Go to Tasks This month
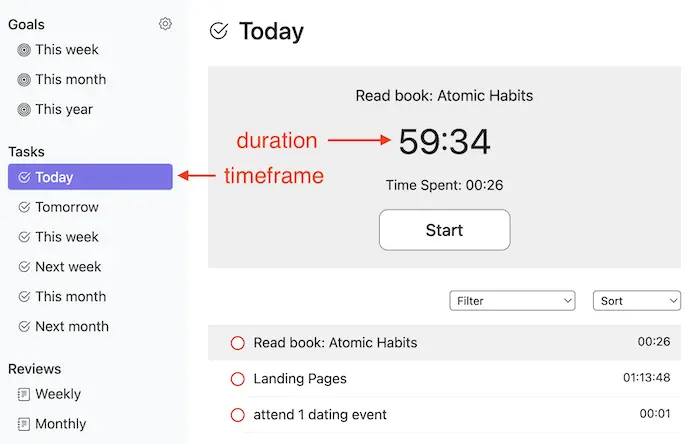This screenshot has width=700, height=444. pos(70,297)
